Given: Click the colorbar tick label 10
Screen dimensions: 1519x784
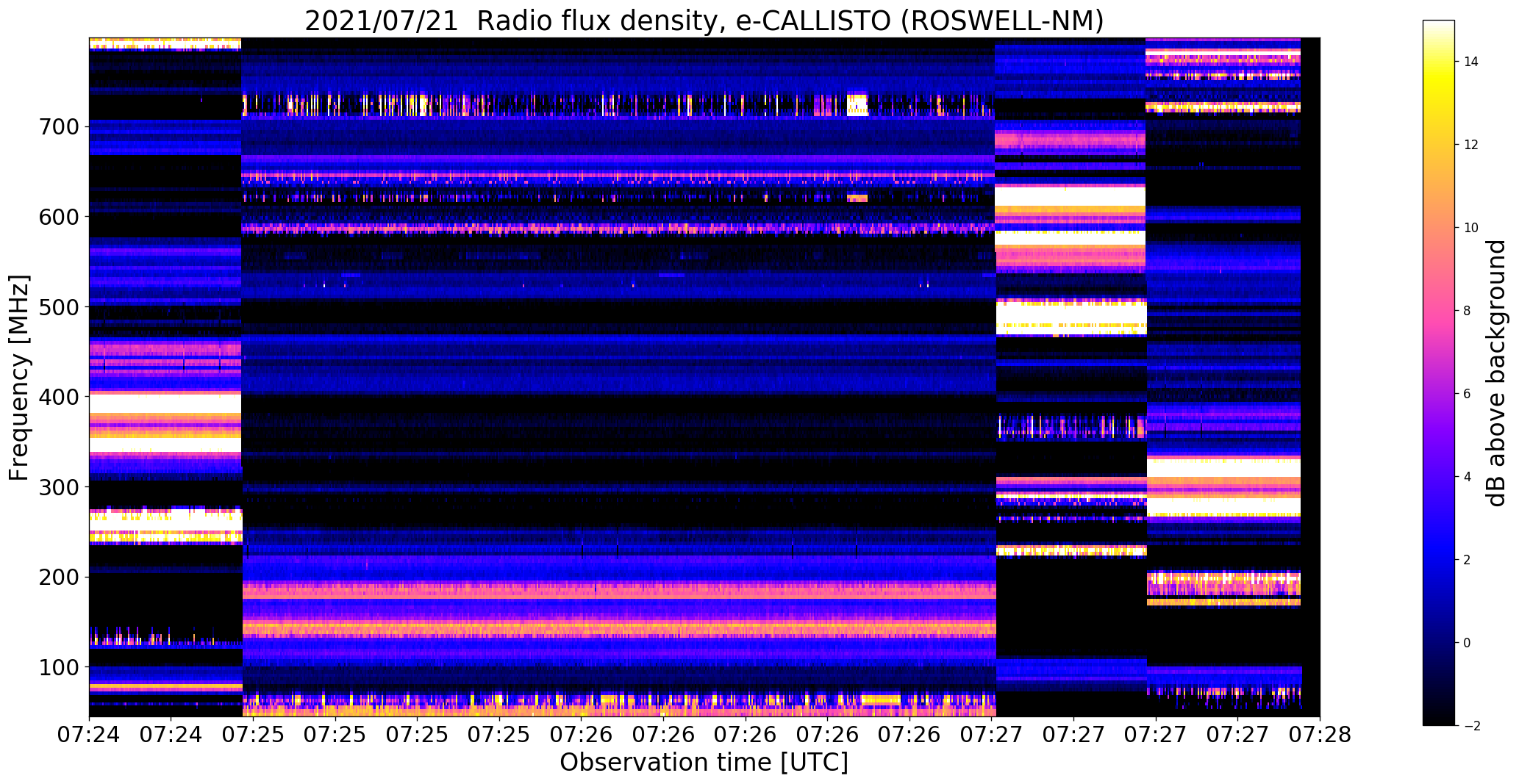Looking at the screenshot, I should [1471, 228].
